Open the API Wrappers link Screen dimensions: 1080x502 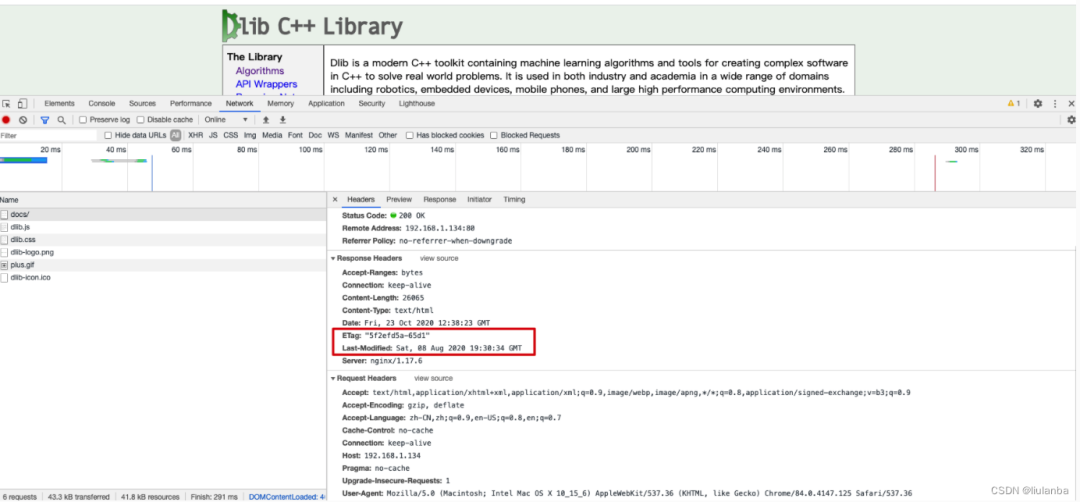point(267,84)
